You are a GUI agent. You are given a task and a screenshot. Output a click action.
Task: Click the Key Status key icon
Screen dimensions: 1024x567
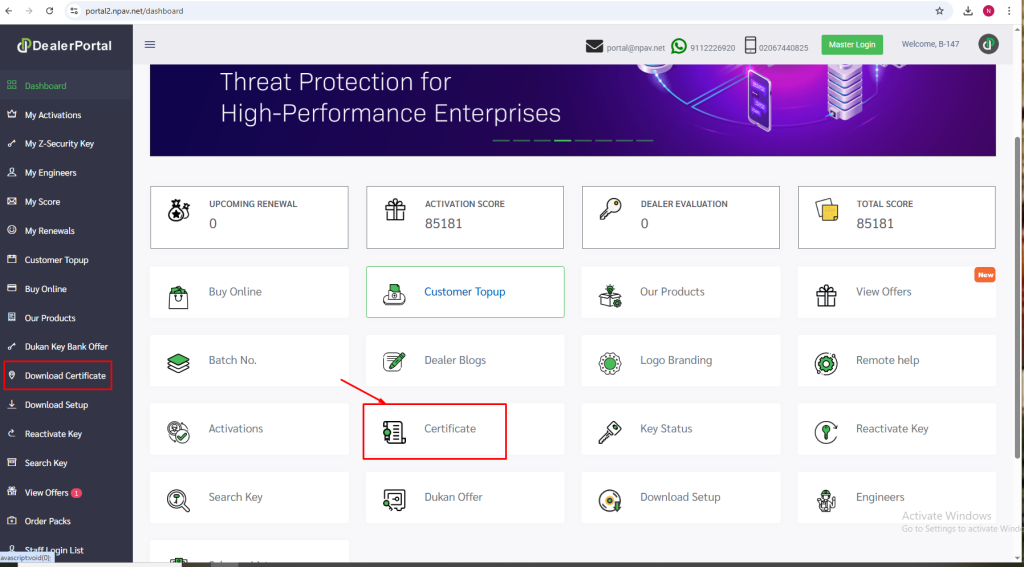[x=610, y=429]
